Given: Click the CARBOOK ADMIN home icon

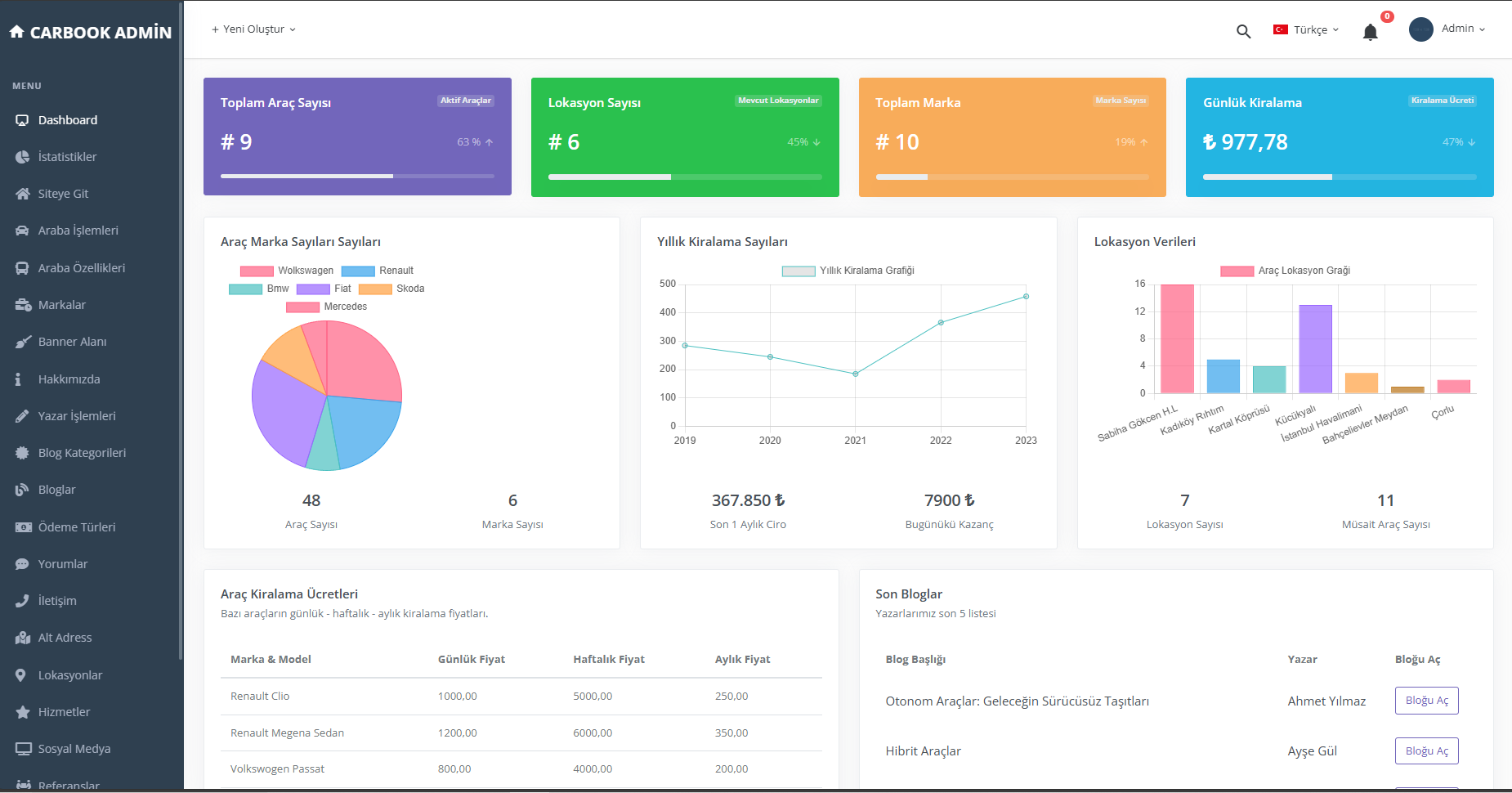Looking at the screenshot, I should [x=16, y=32].
